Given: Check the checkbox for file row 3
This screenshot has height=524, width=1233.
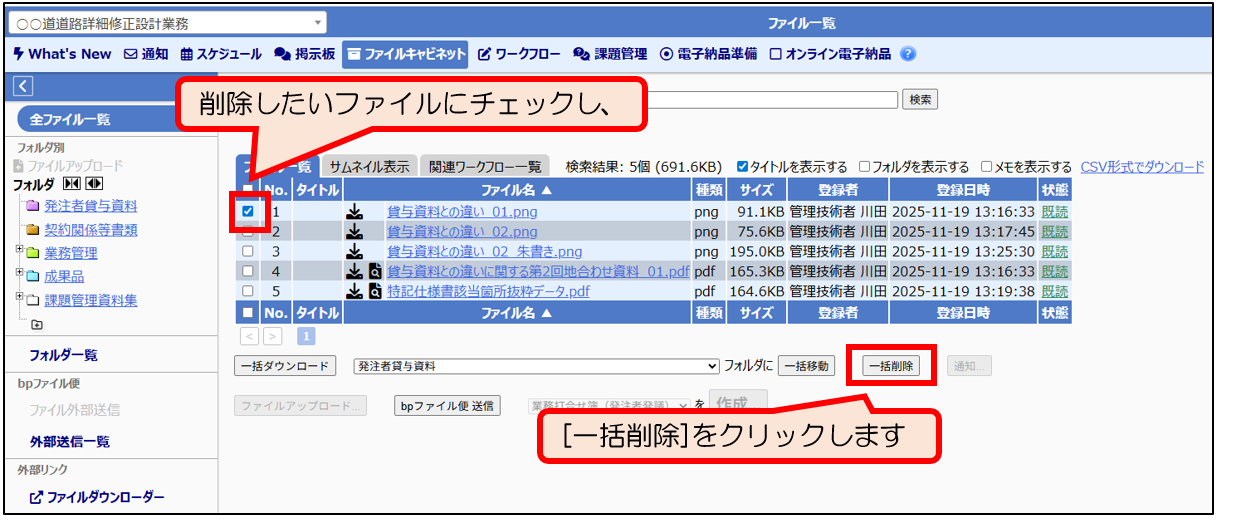Looking at the screenshot, I should tap(248, 252).
